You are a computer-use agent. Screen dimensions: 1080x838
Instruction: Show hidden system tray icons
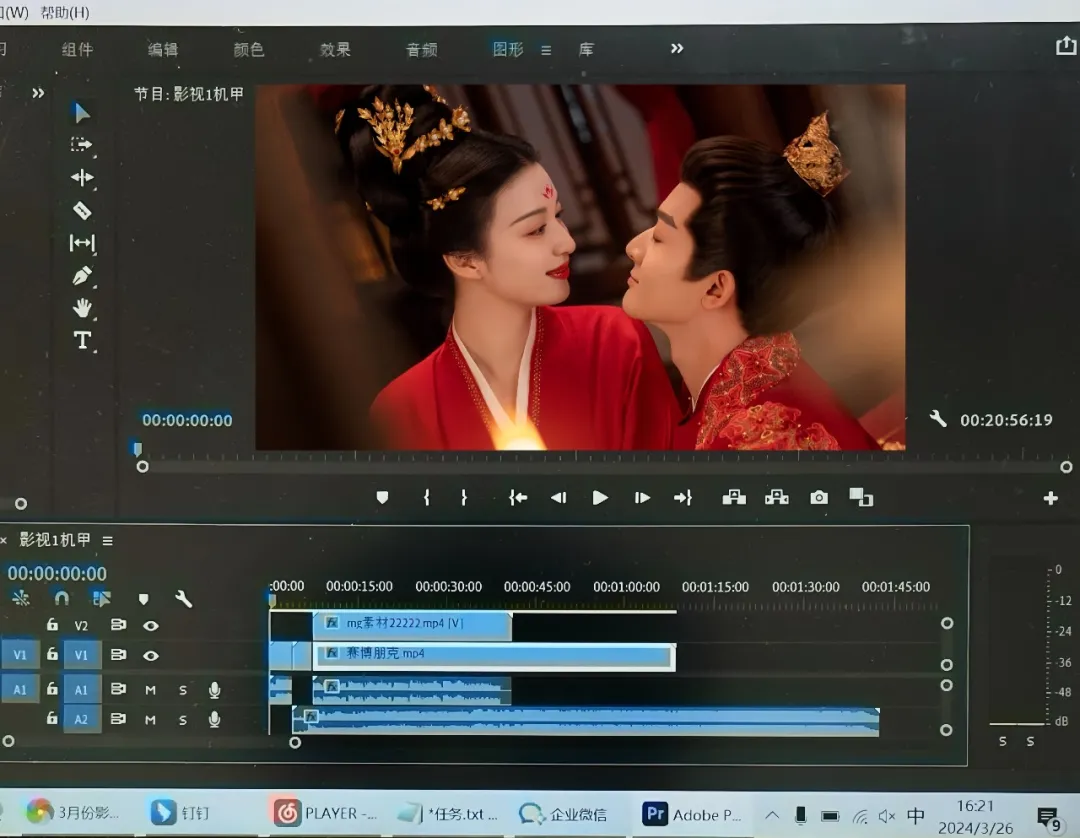[771, 814]
